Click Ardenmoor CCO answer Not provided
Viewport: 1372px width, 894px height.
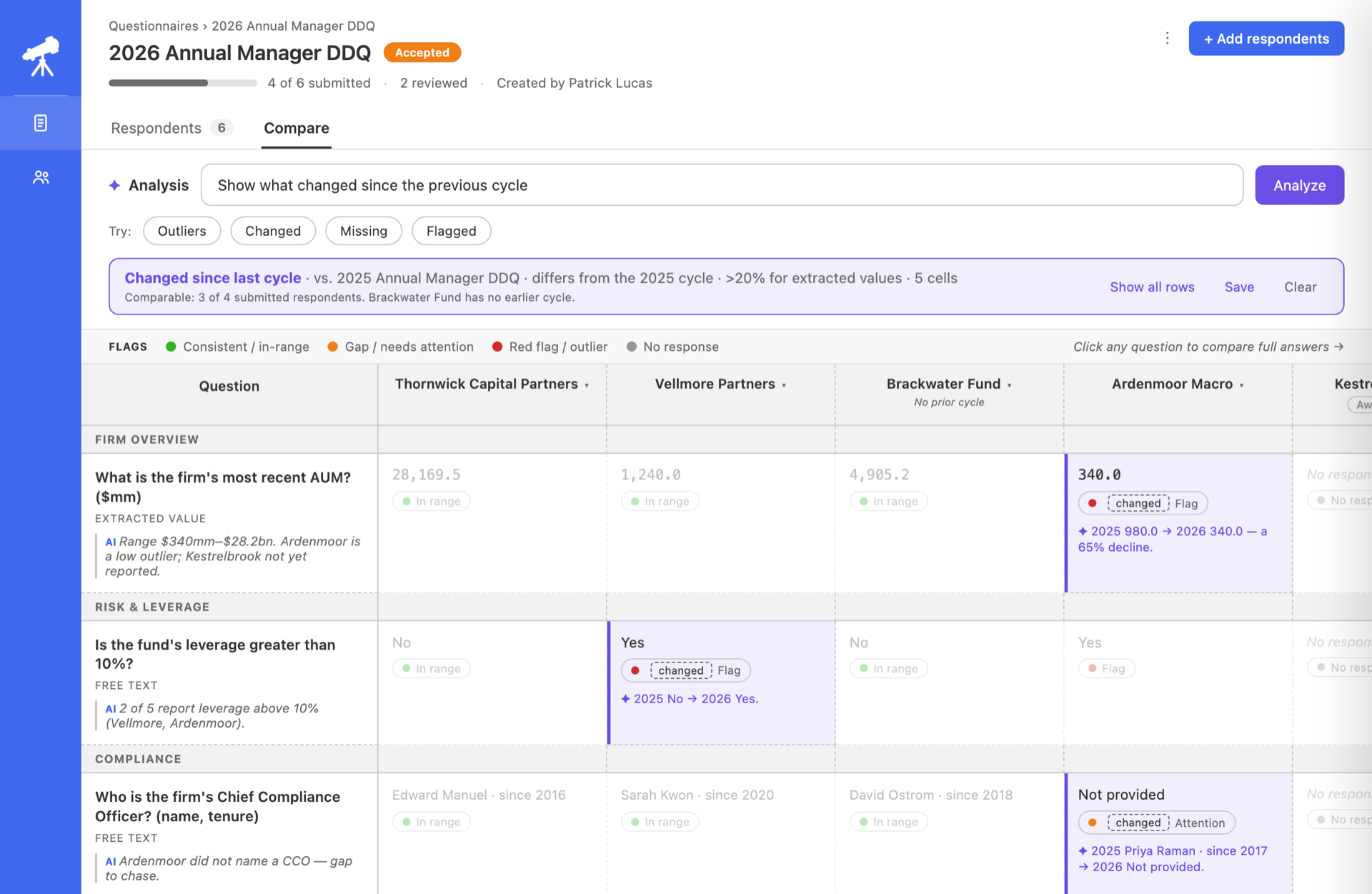(1121, 795)
